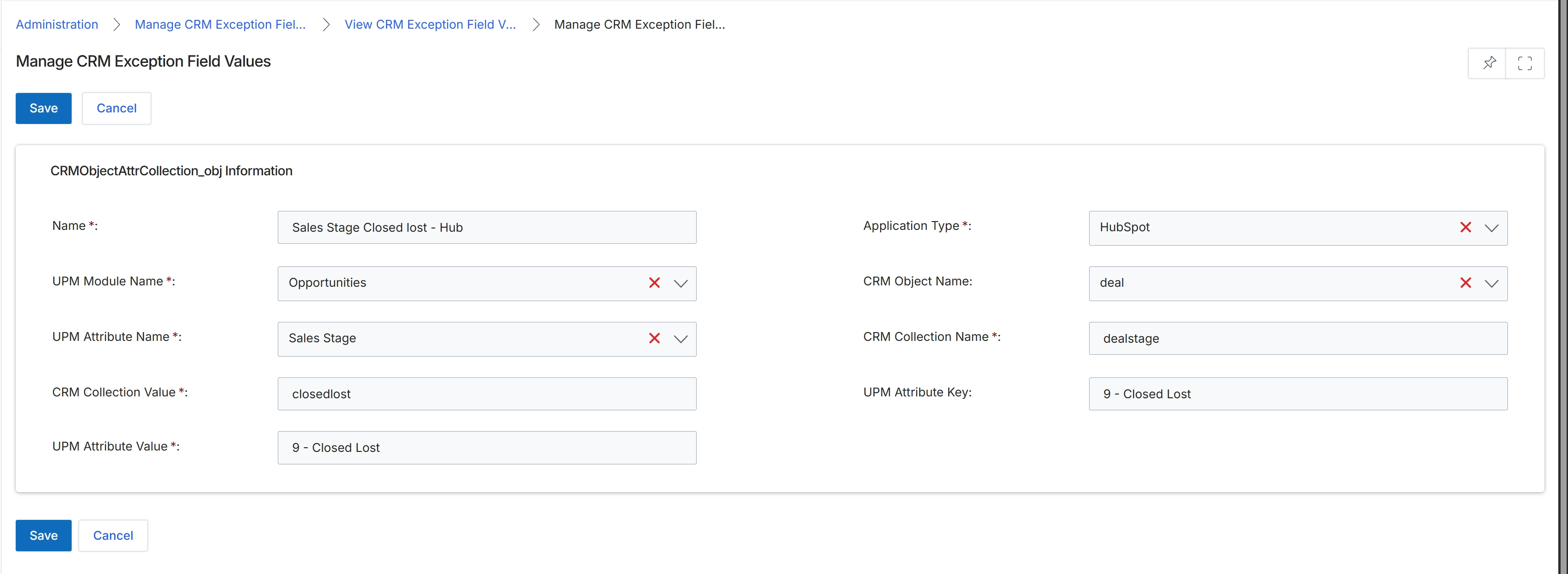The width and height of the screenshot is (1568, 574).
Task: Clear the Opportunities UPM Module selection
Action: pyautogui.click(x=655, y=283)
